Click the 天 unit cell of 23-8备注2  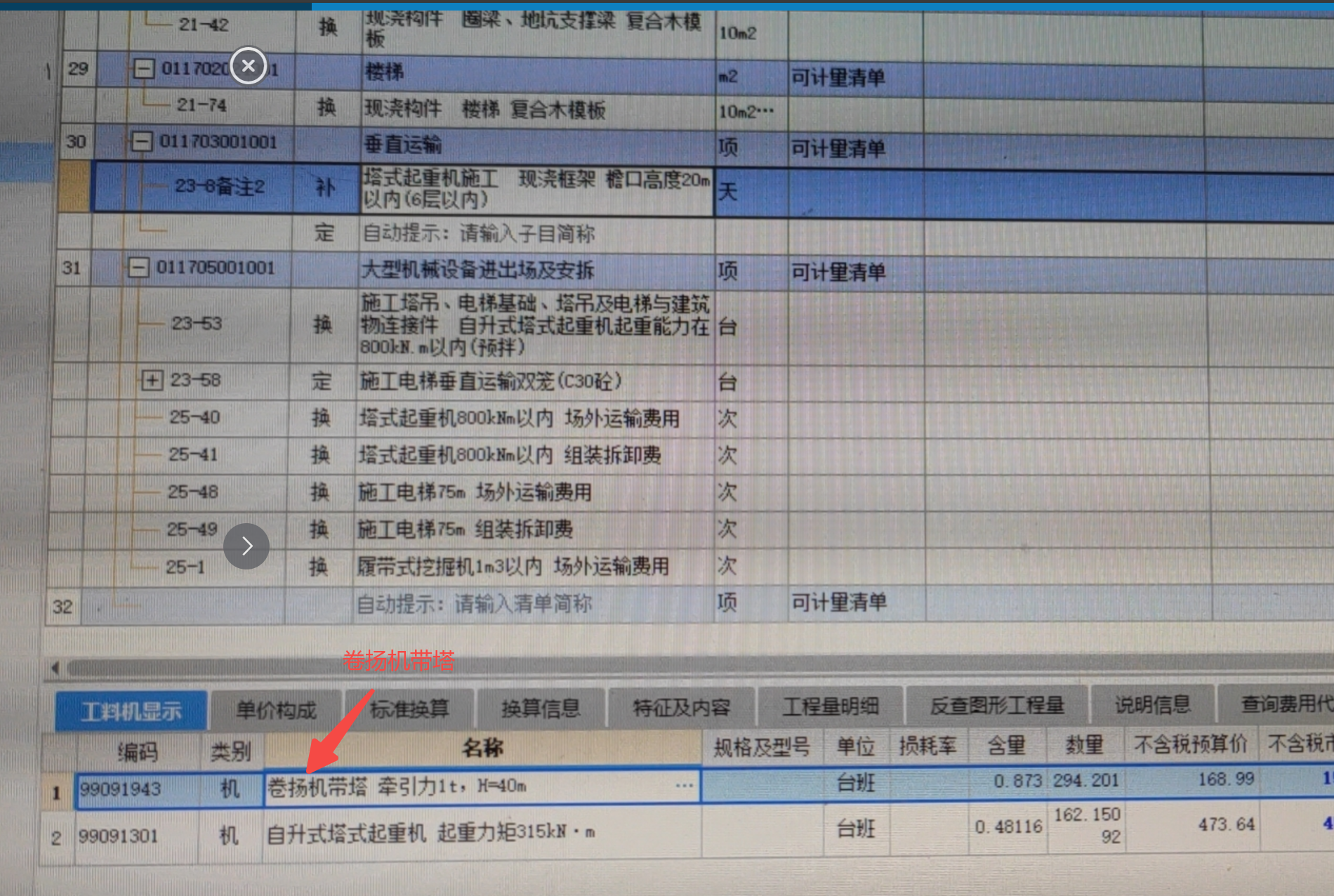(x=751, y=192)
